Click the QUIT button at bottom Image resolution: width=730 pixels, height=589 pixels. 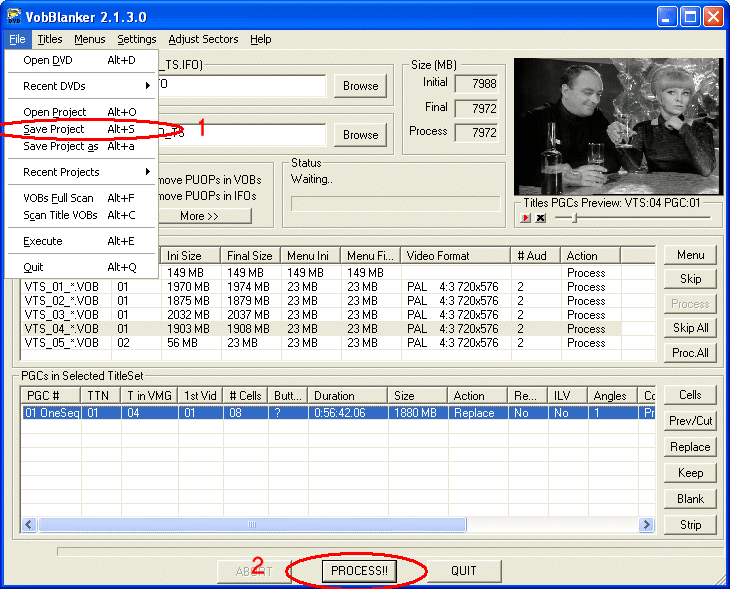(x=464, y=571)
